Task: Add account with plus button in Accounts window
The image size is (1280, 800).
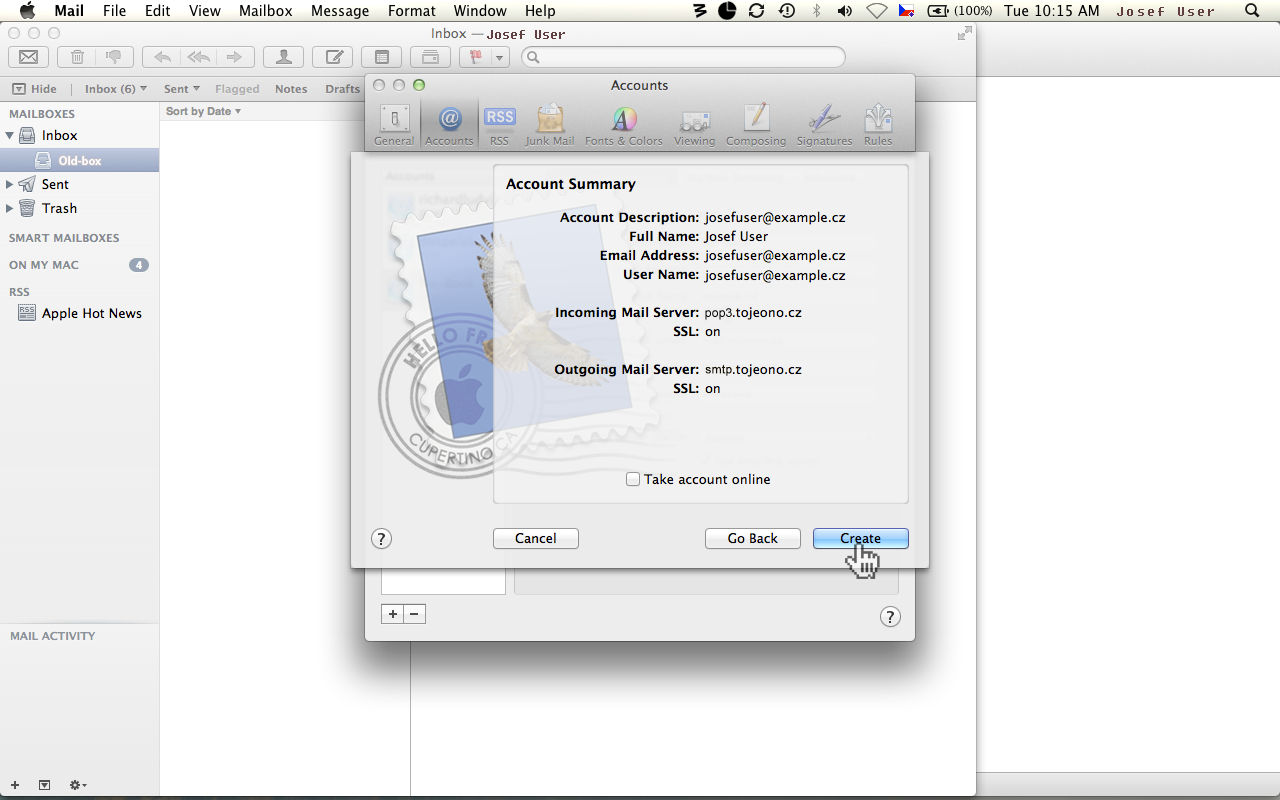Action: coord(393,614)
